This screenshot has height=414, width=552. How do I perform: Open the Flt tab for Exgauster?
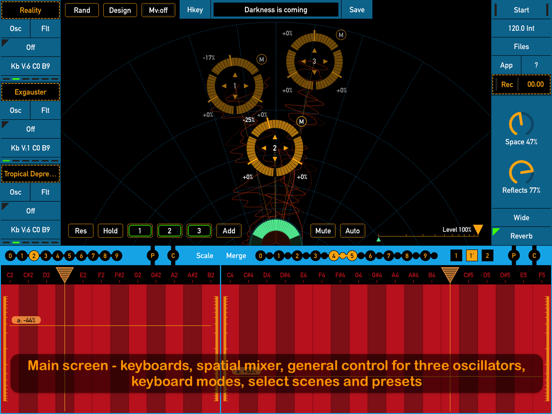coord(45,110)
